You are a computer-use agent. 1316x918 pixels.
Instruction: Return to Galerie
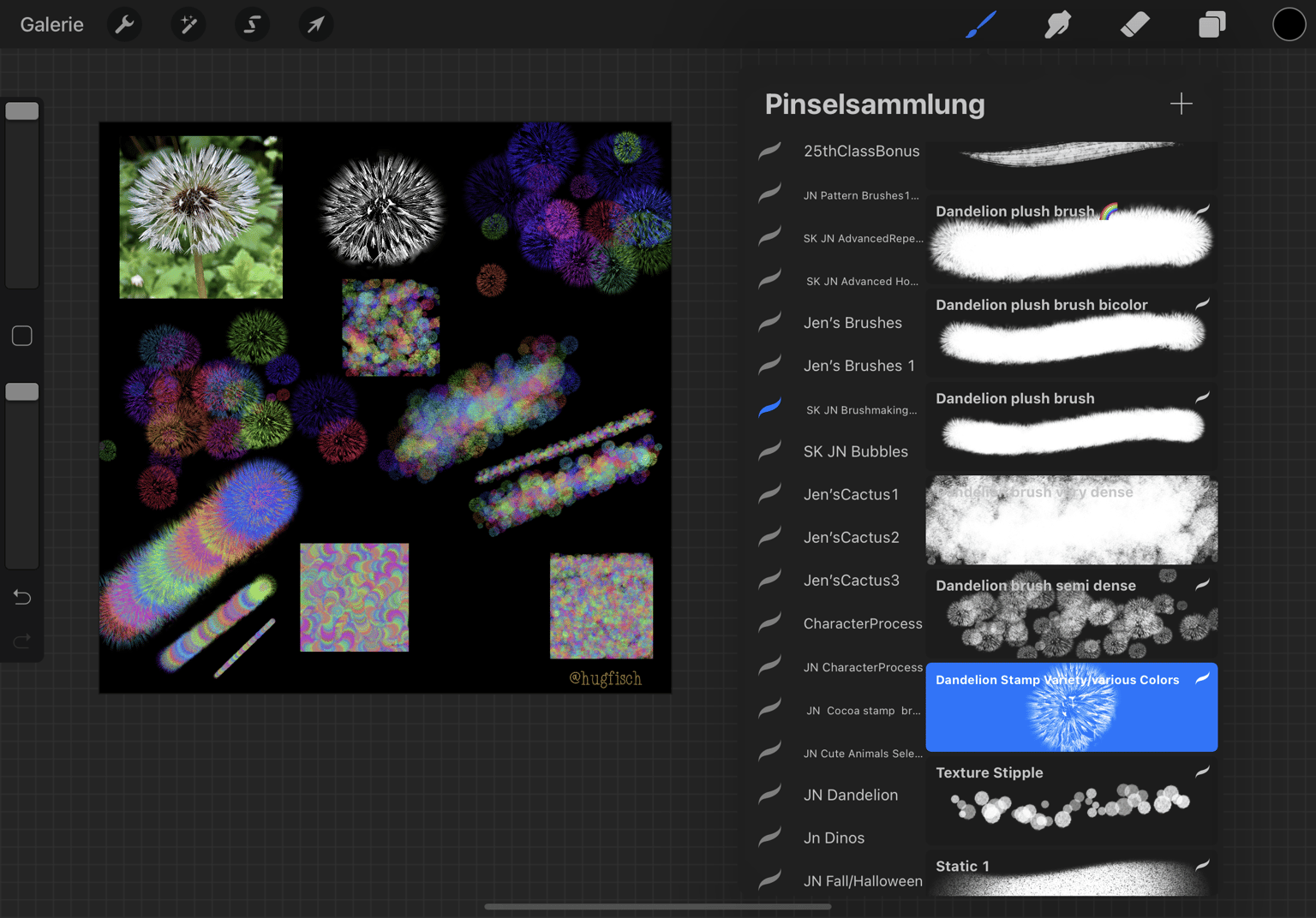[x=52, y=25]
